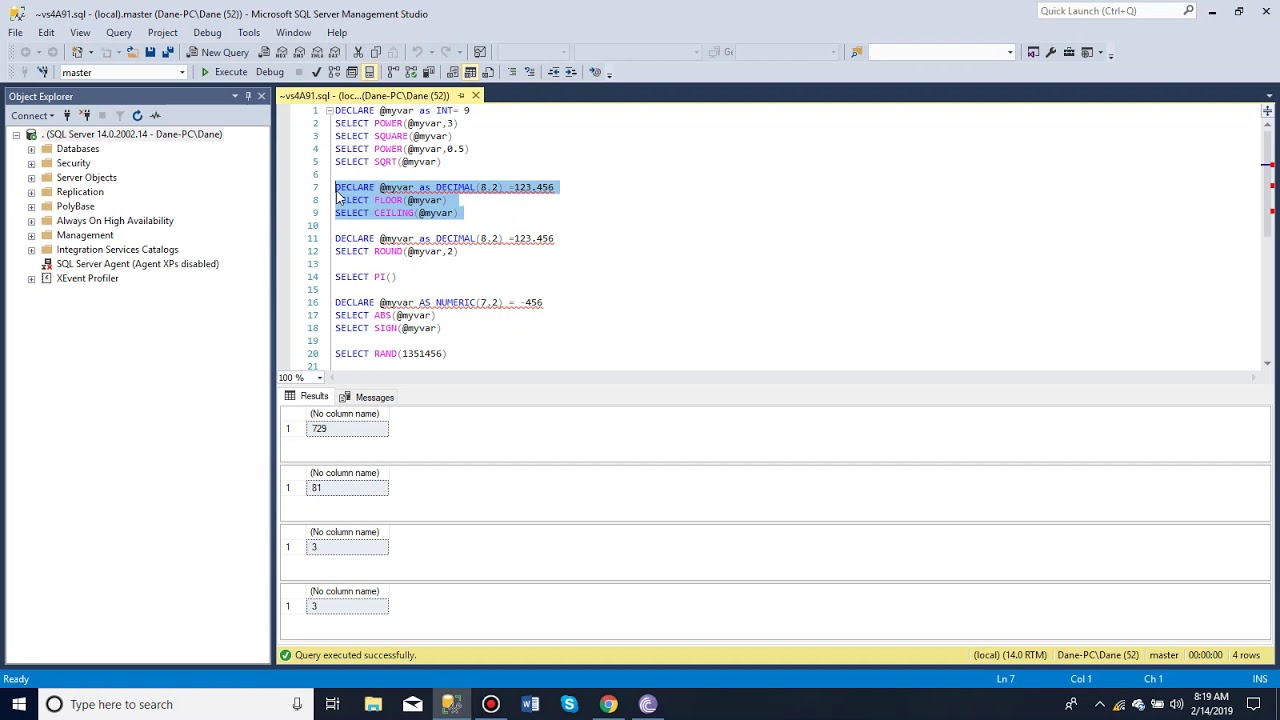Screen dimensions: 1280x720
Task: Toggle auto-hide pin on Object Explorer panel
Action: coord(248,96)
